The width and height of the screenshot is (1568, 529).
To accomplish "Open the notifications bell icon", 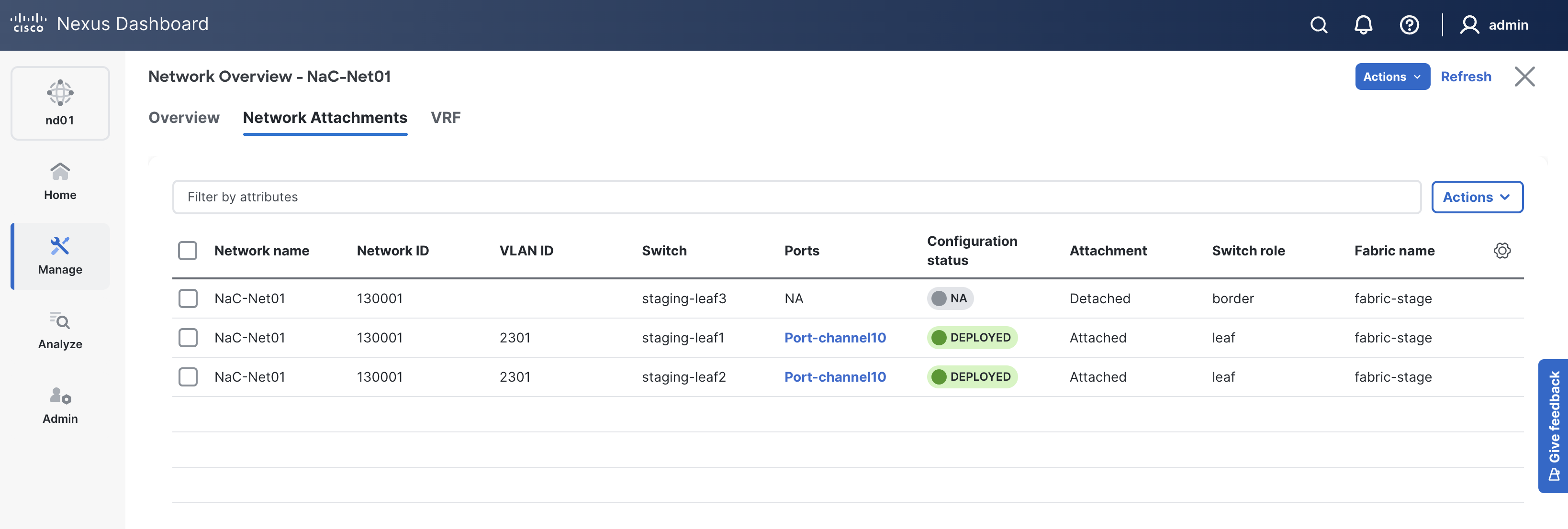I will tap(1363, 25).
